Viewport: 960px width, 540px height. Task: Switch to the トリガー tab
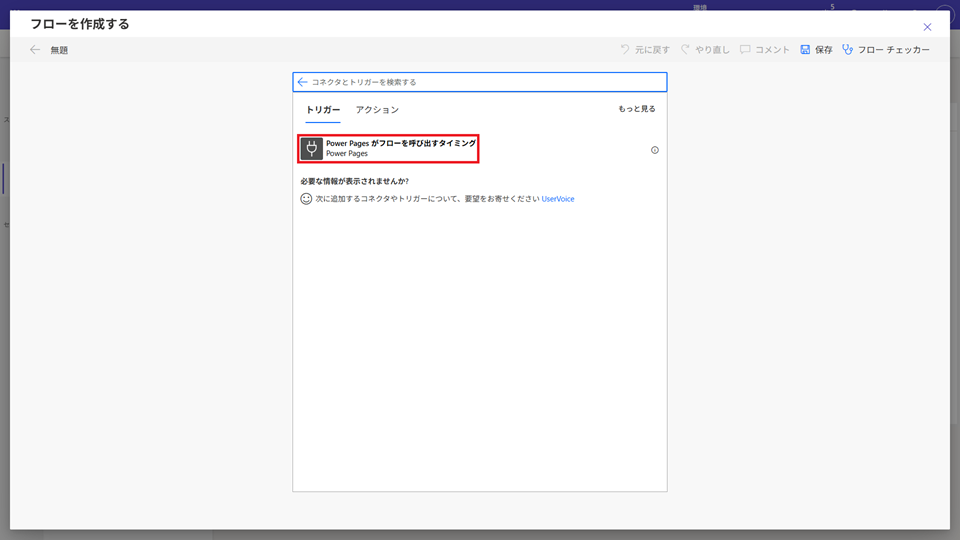[323, 110]
